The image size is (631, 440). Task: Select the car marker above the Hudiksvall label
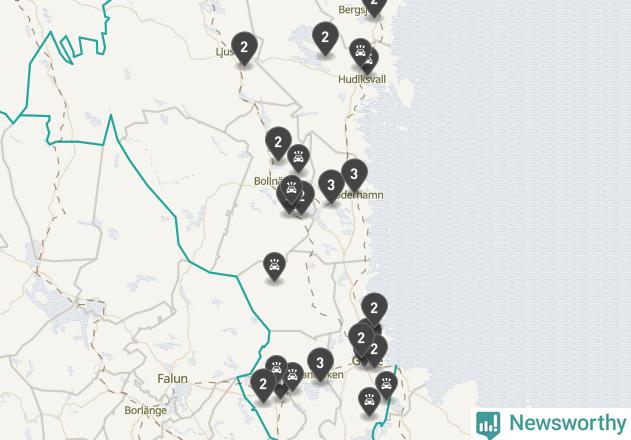tap(360, 52)
